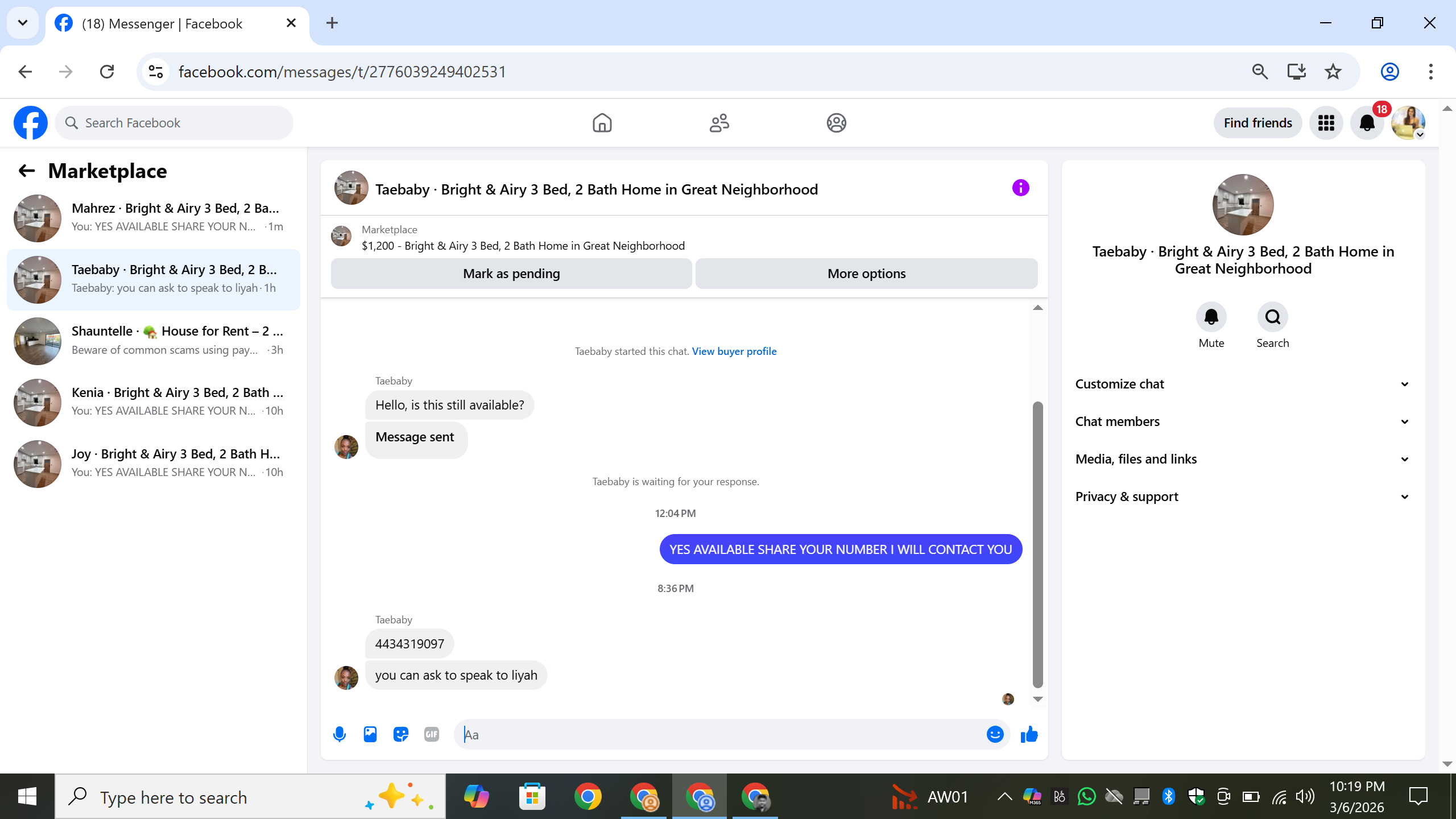Attach a photo with the image icon
1456x819 pixels.
tap(370, 734)
